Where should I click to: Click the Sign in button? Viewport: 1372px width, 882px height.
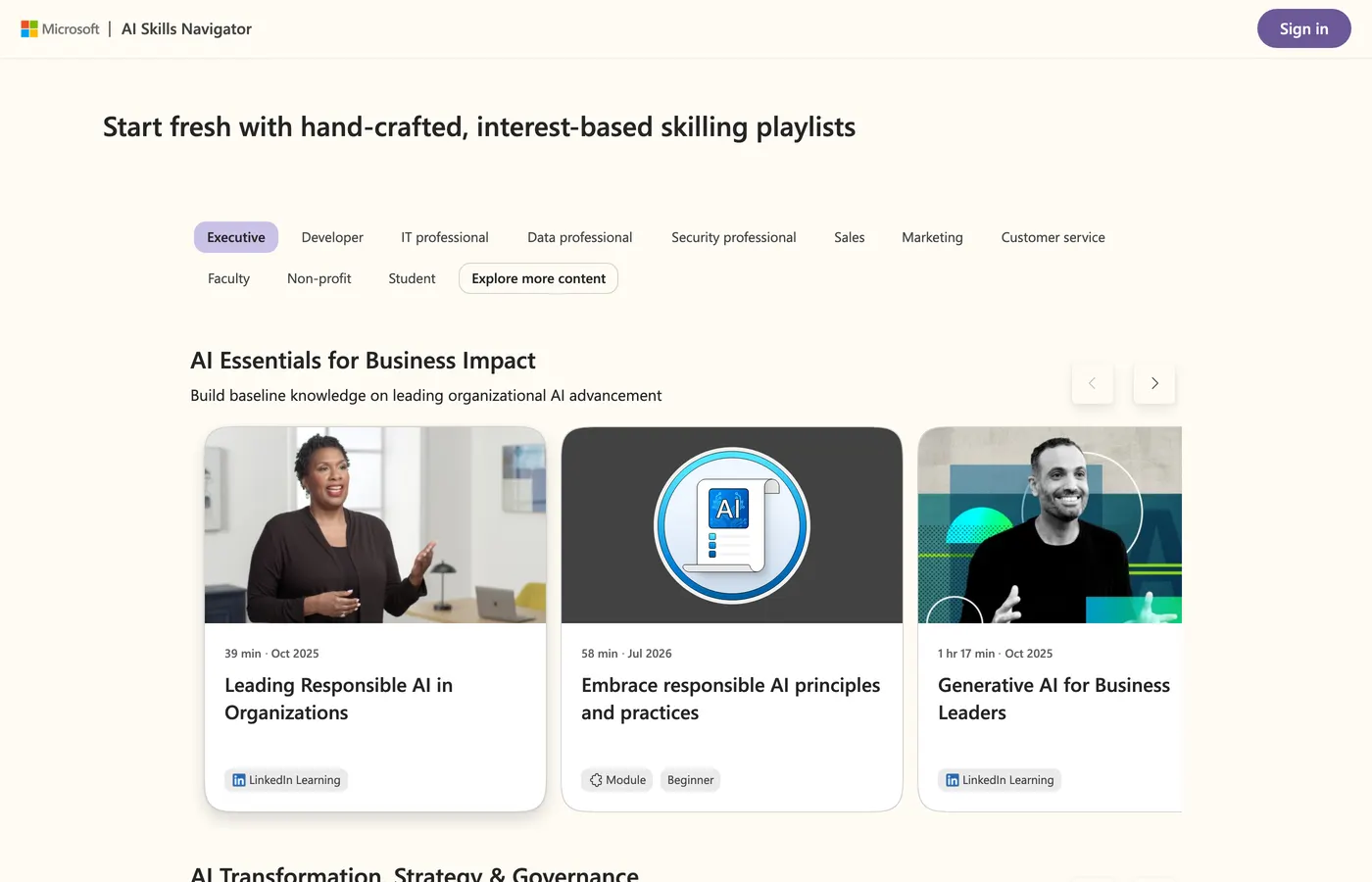pos(1303,28)
